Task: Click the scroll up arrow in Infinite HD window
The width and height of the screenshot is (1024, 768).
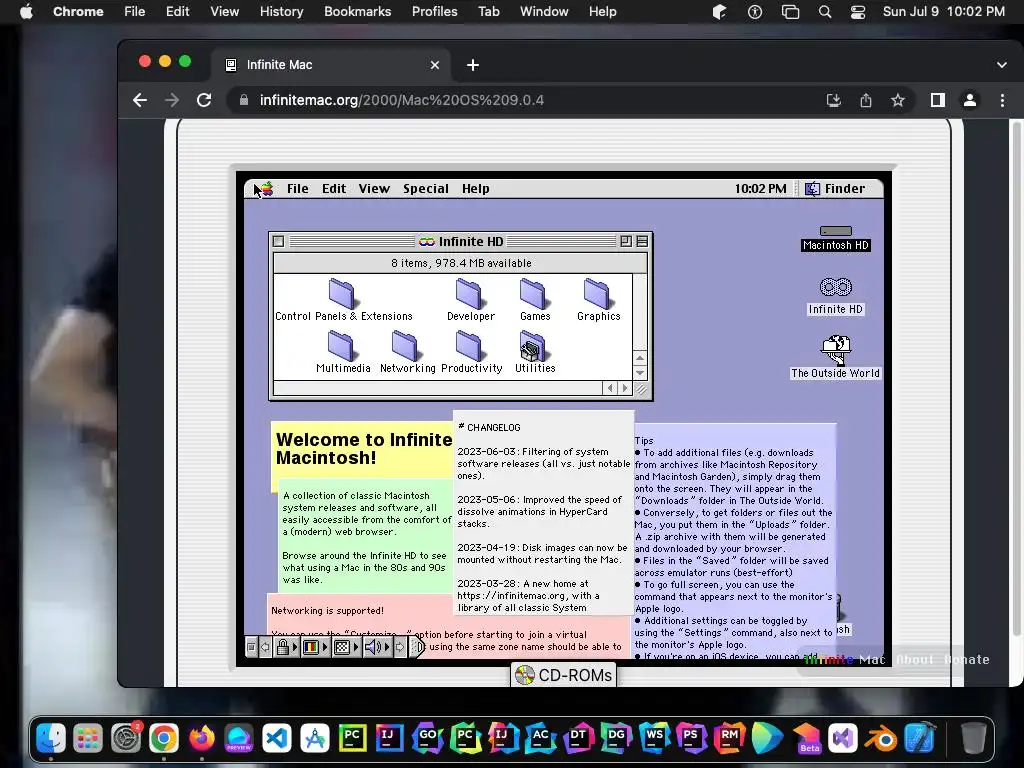Action: coord(640,358)
